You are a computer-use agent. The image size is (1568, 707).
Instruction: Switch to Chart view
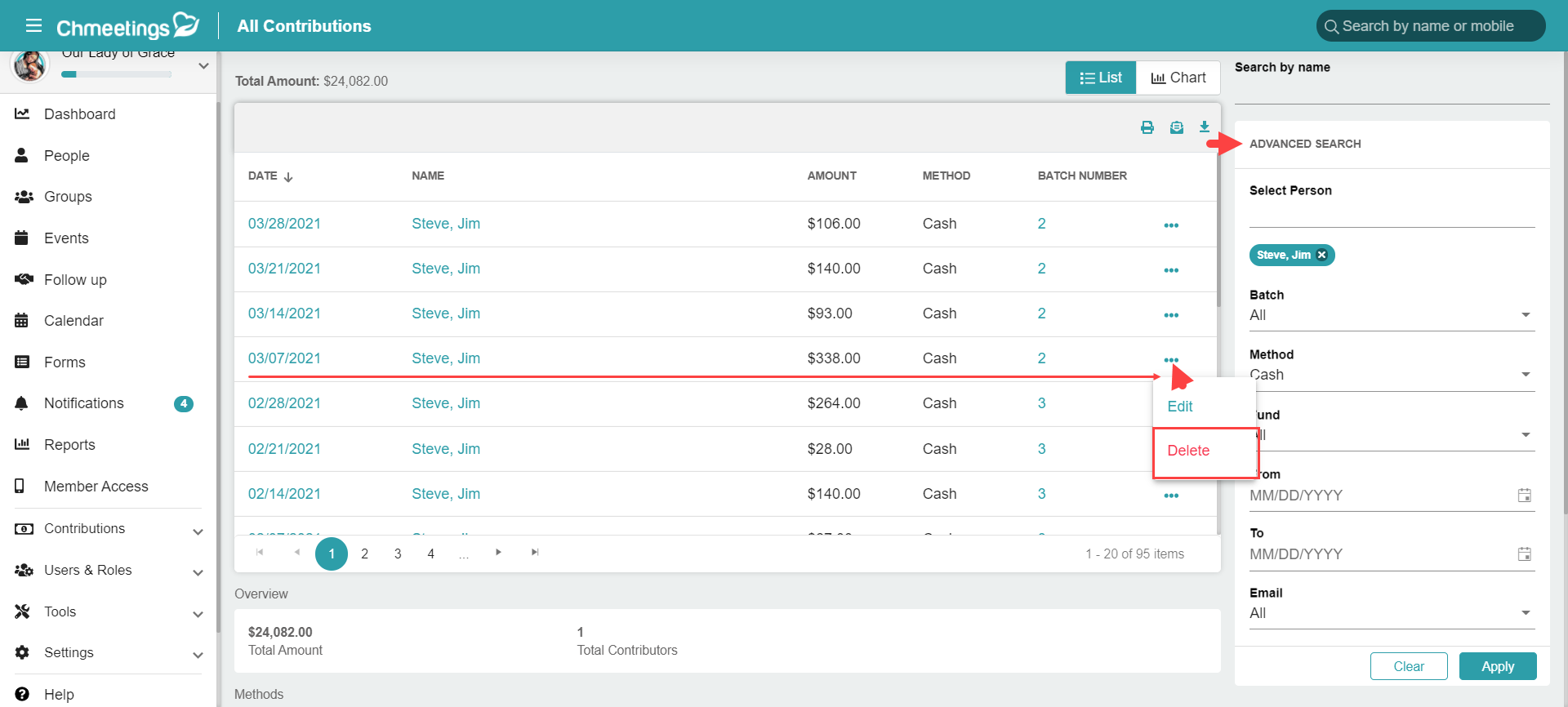(x=1178, y=78)
